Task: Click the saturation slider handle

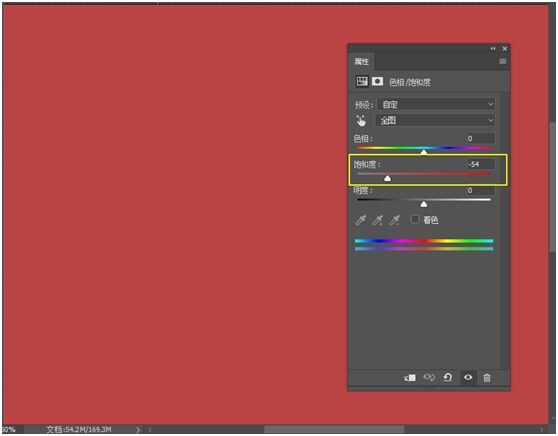Action: [x=388, y=178]
